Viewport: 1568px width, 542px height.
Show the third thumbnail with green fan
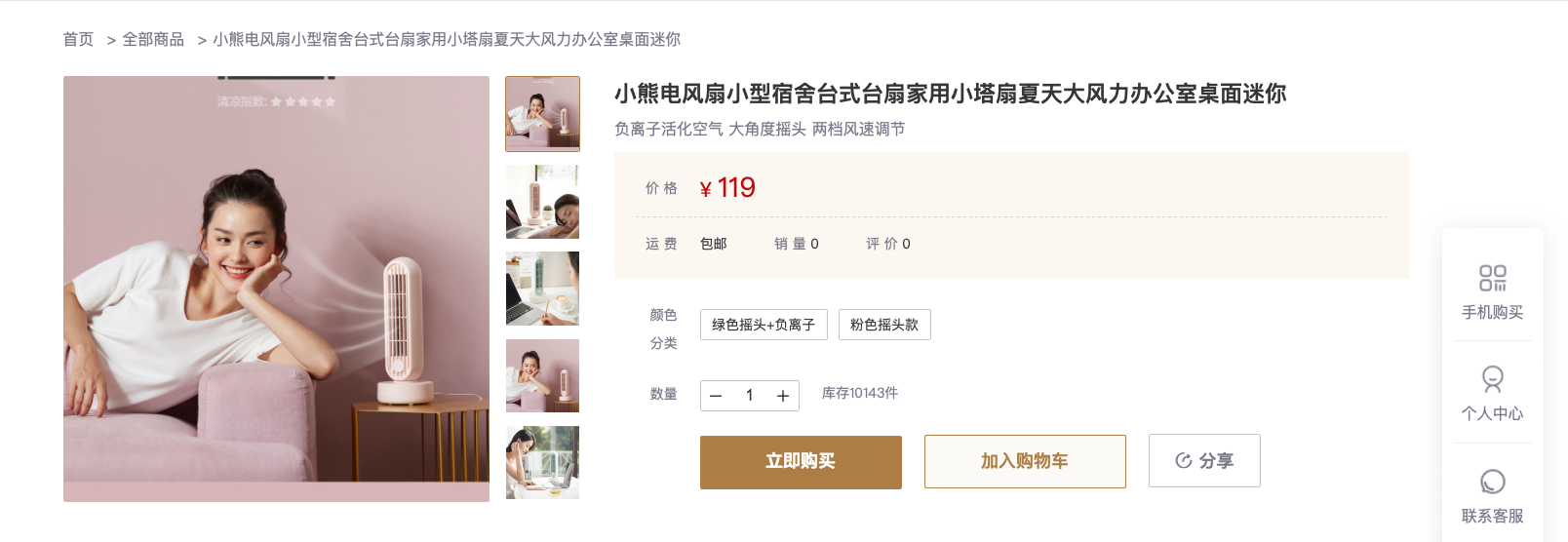542,289
